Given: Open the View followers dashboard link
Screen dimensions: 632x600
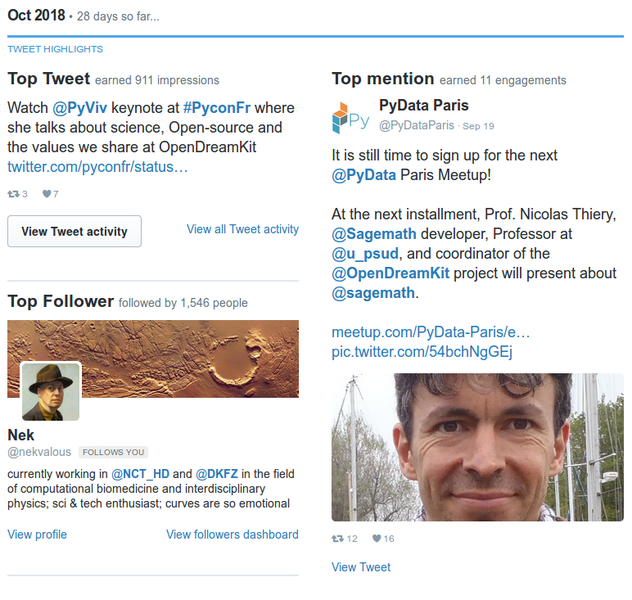Looking at the screenshot, I should tap(233, 534).
